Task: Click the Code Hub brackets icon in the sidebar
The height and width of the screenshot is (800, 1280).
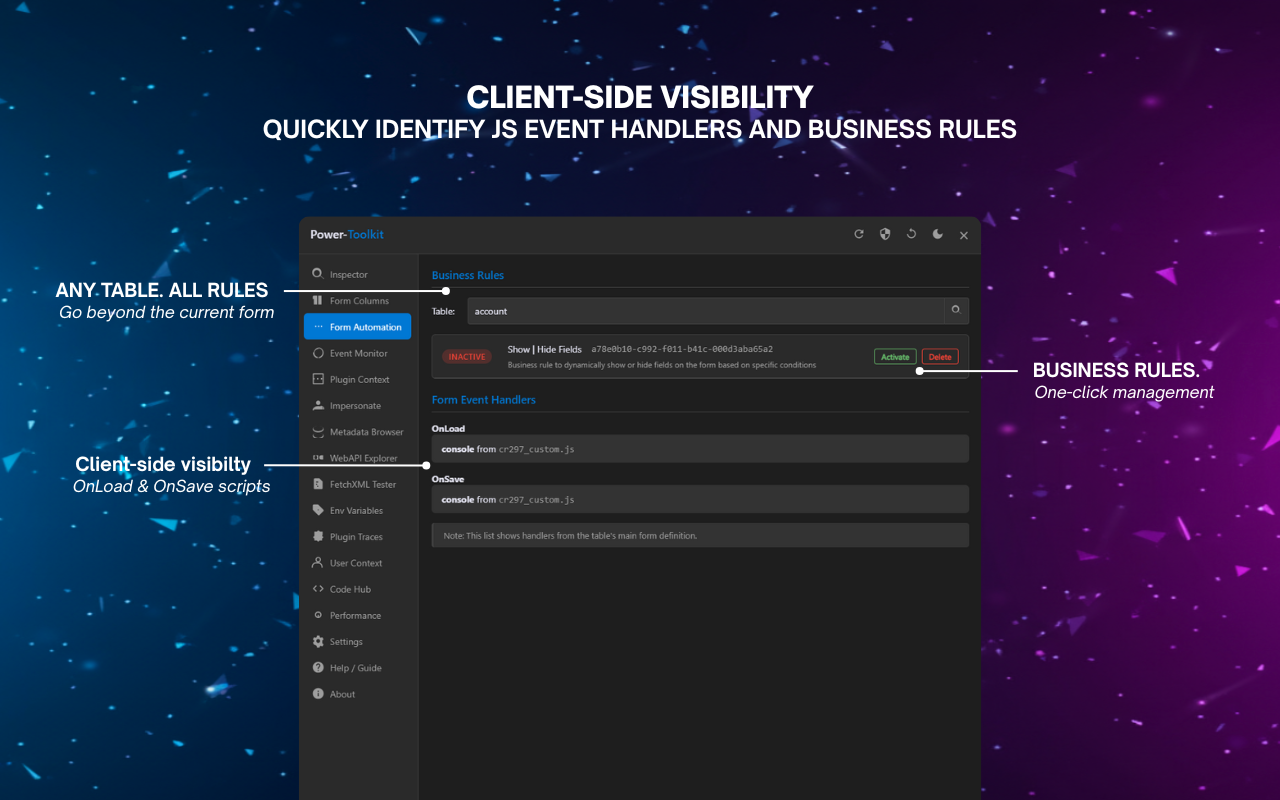Action: point(318,589)
